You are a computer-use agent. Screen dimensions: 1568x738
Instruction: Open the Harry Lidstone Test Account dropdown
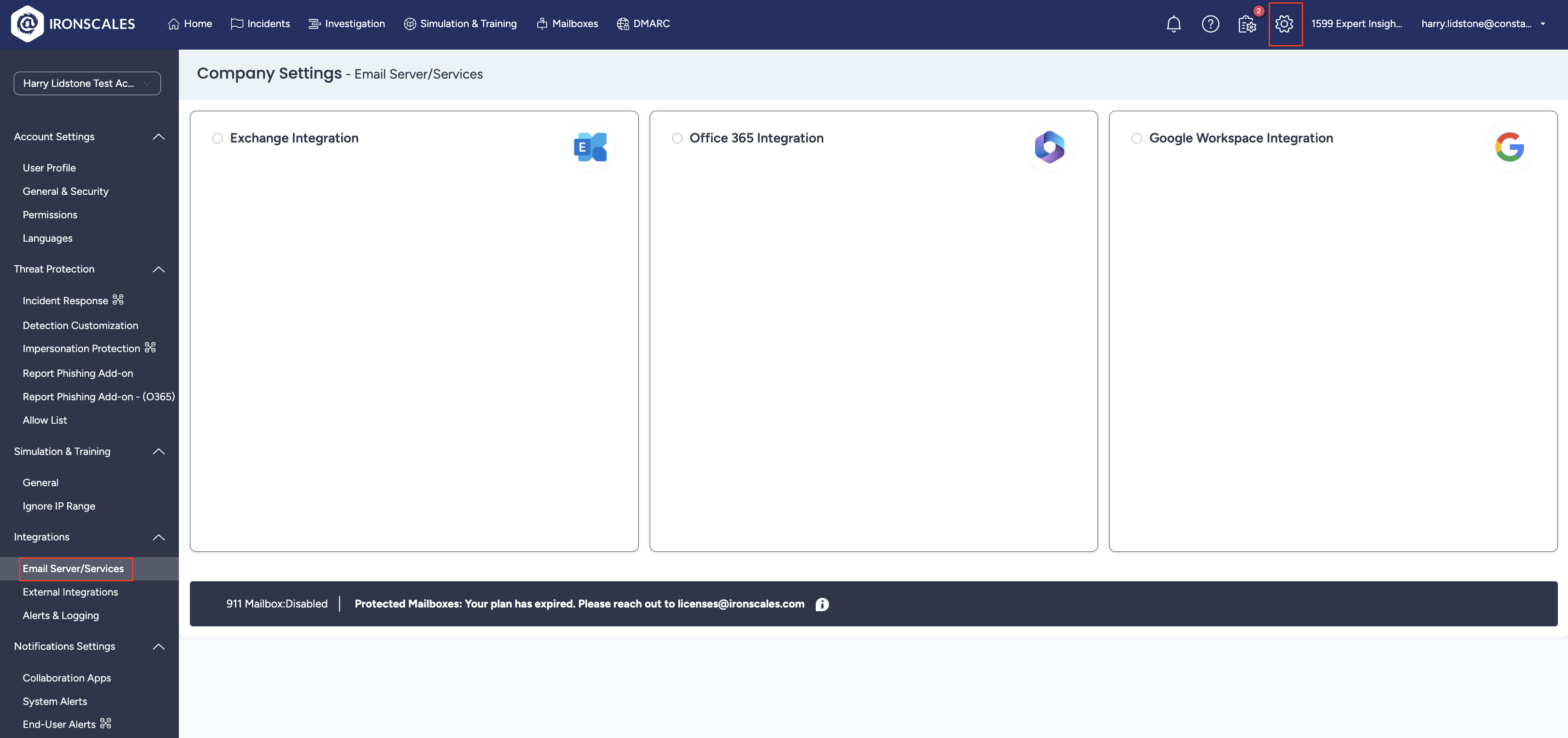pyautogui.click(x=87, y=83)
